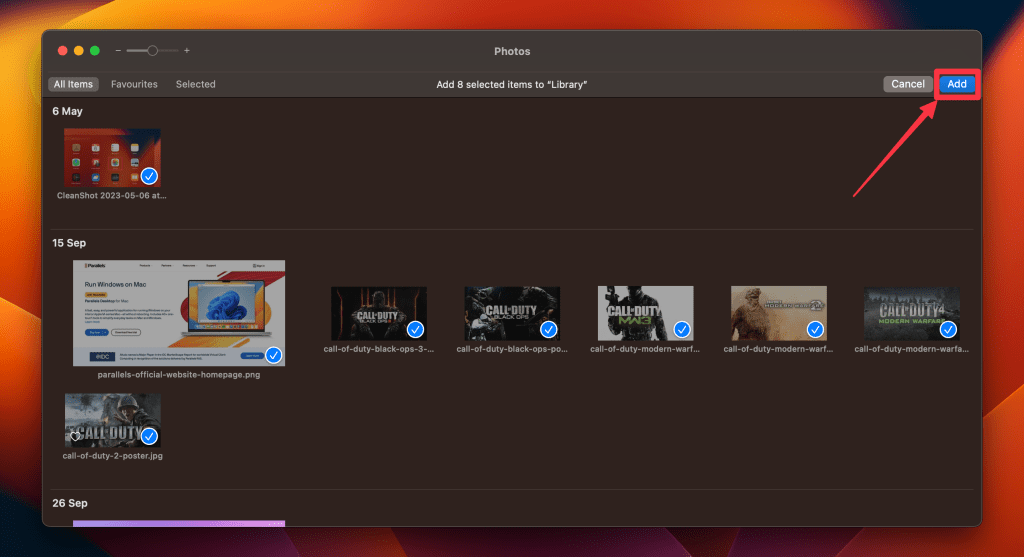
Task: Uncheck the call-of-duty-2-poster.jpg checkmark
Action: 149,436
